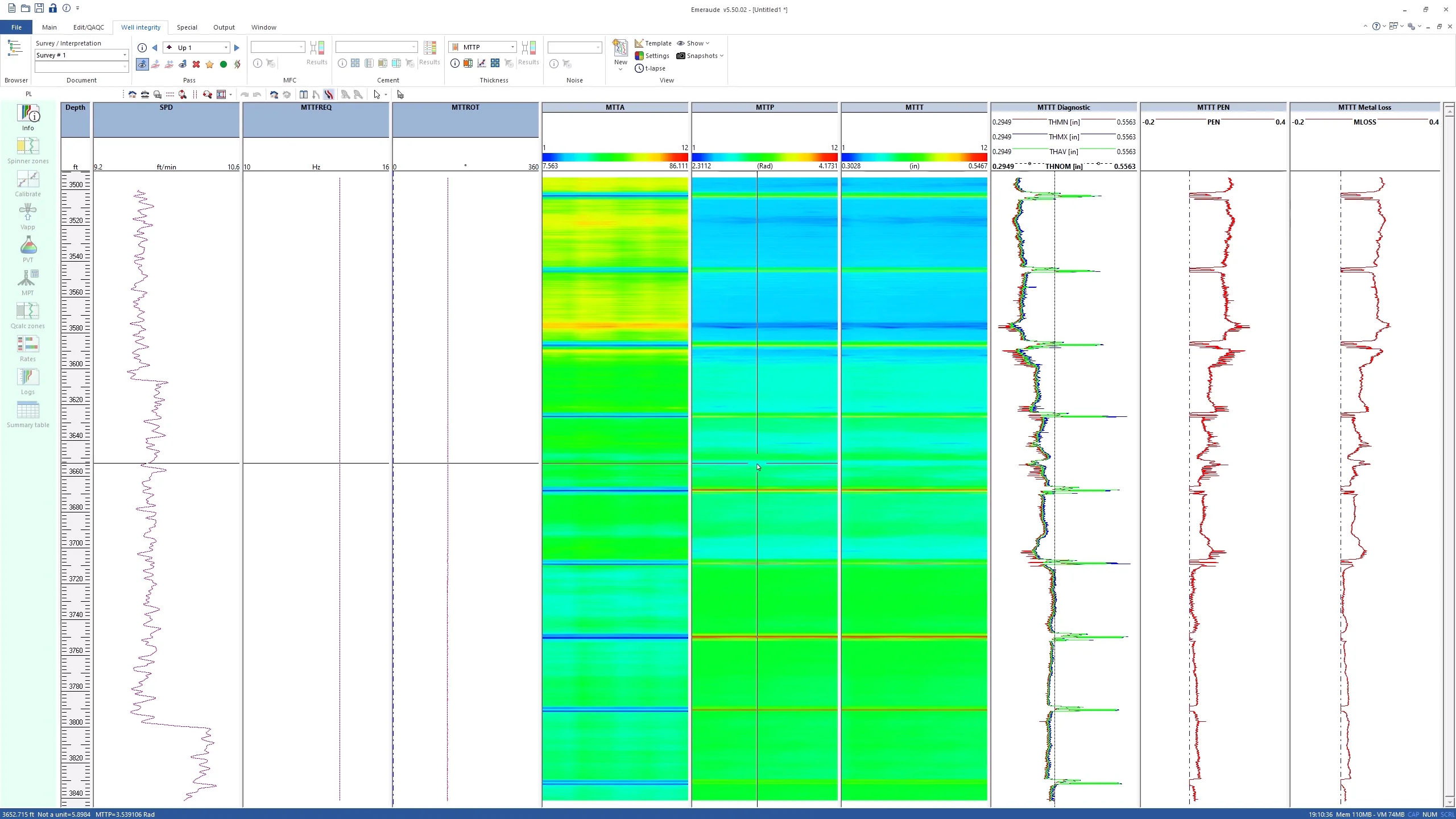Click the Results button in the Cement group
The height and width of the screenshot is (819, 1456).
pos(429,55)
